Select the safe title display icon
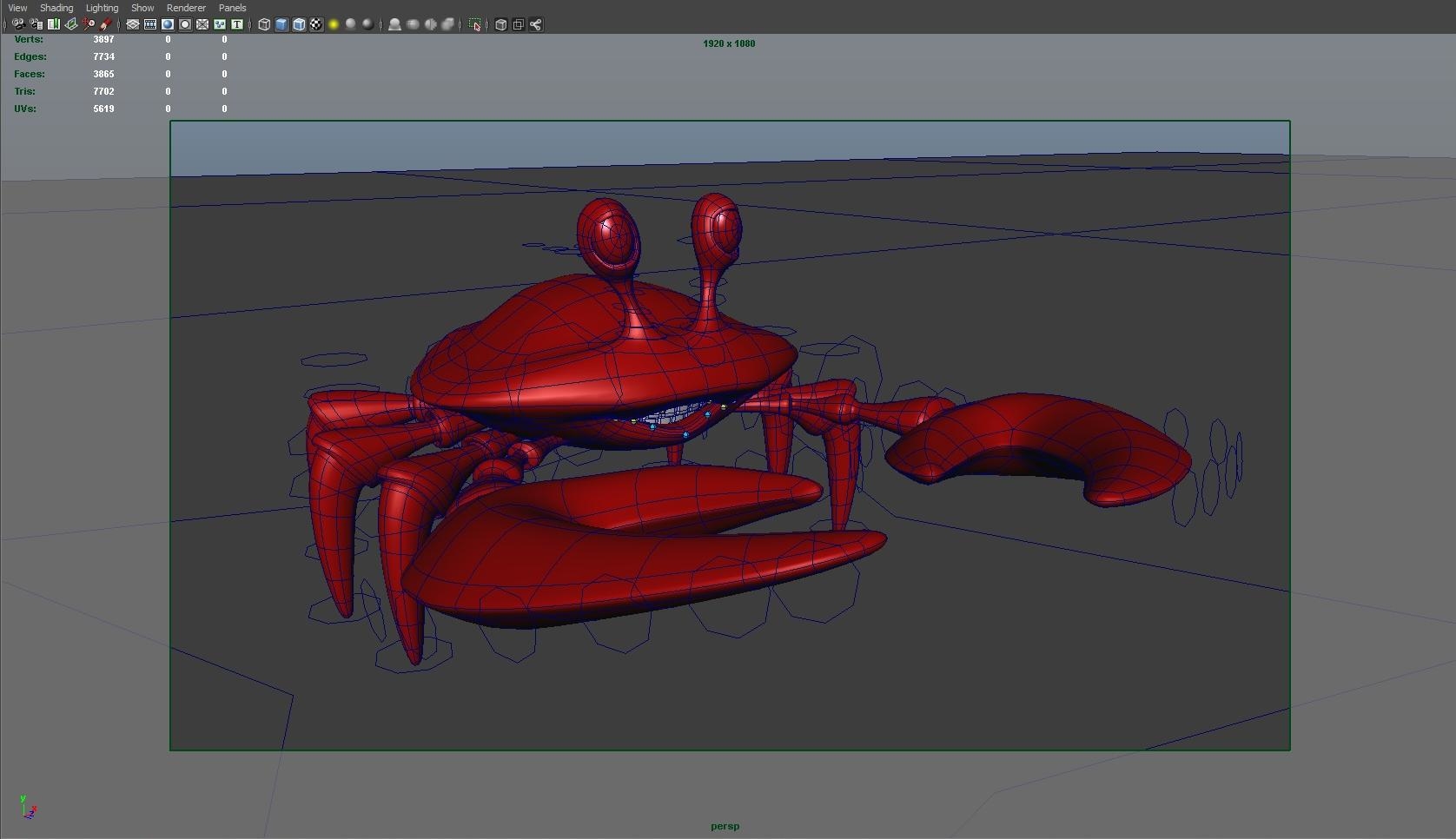Viewport: 1456px width, 839px height. point(236,24)
